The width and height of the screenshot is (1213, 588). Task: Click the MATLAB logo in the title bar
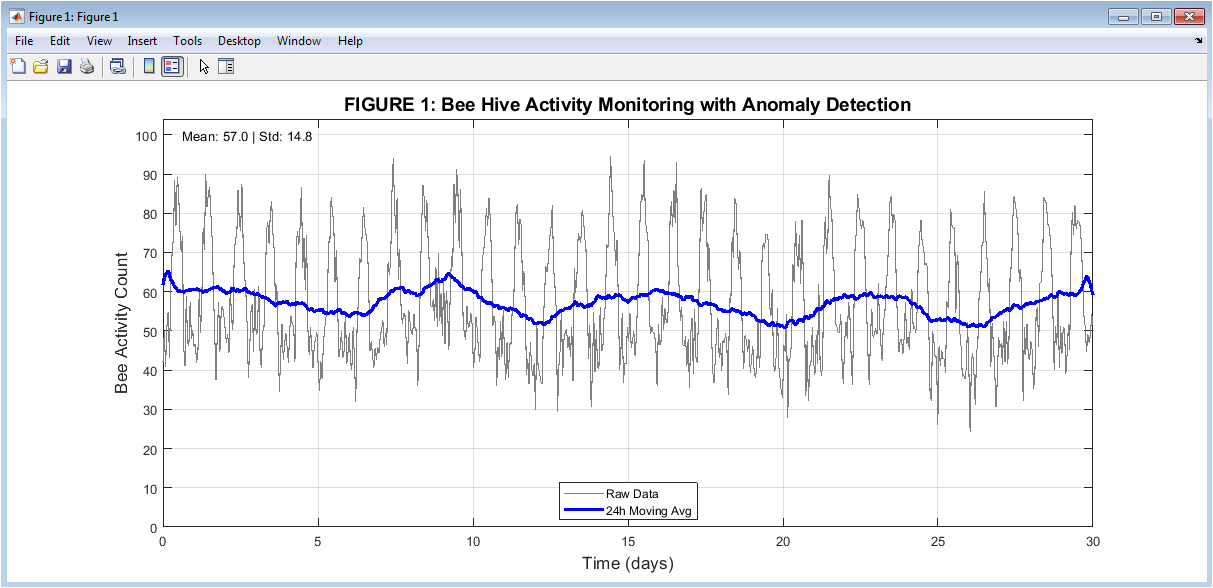click(x=16, y=16)
